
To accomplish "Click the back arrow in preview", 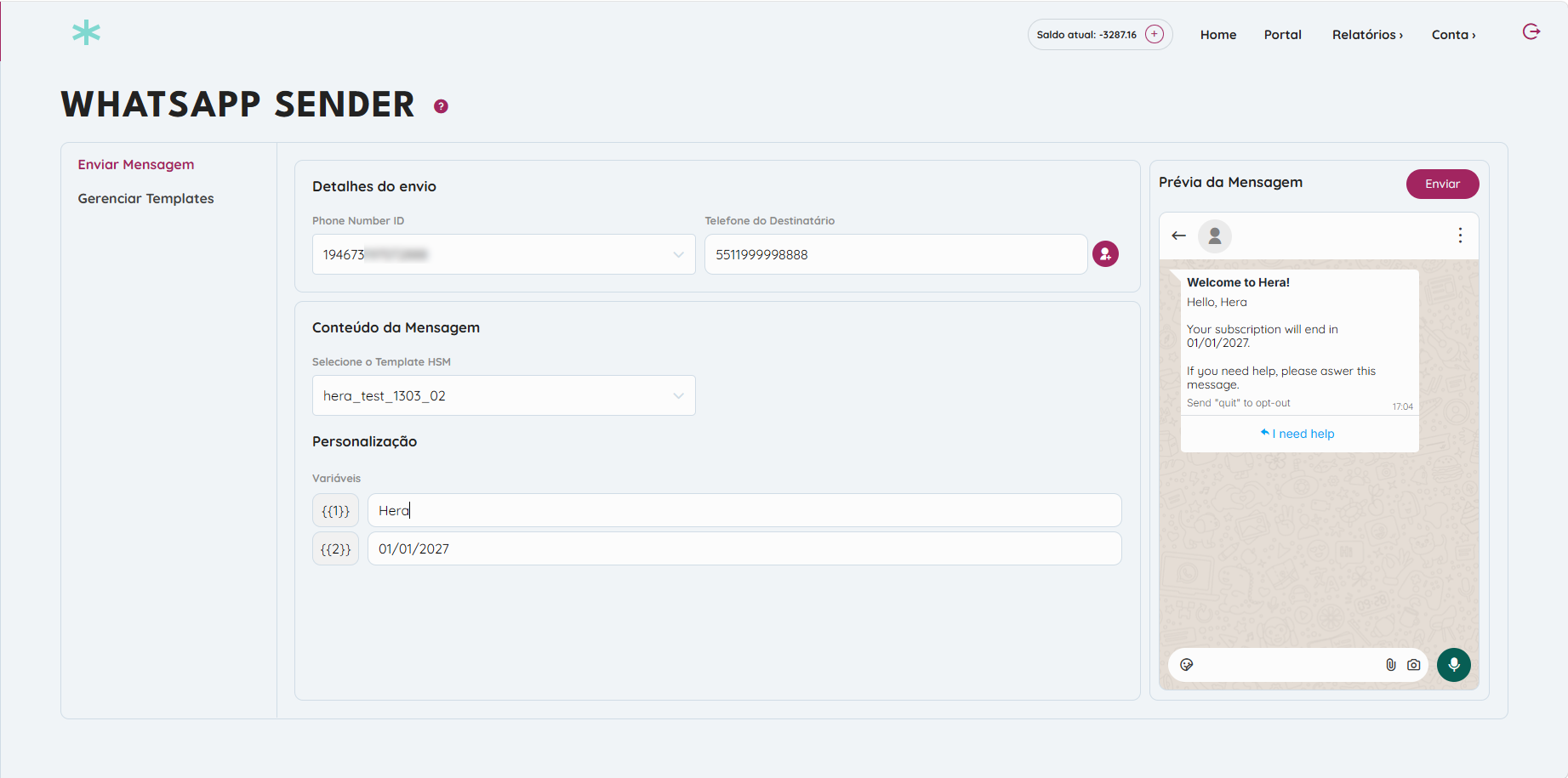I will pos(1178,236).
